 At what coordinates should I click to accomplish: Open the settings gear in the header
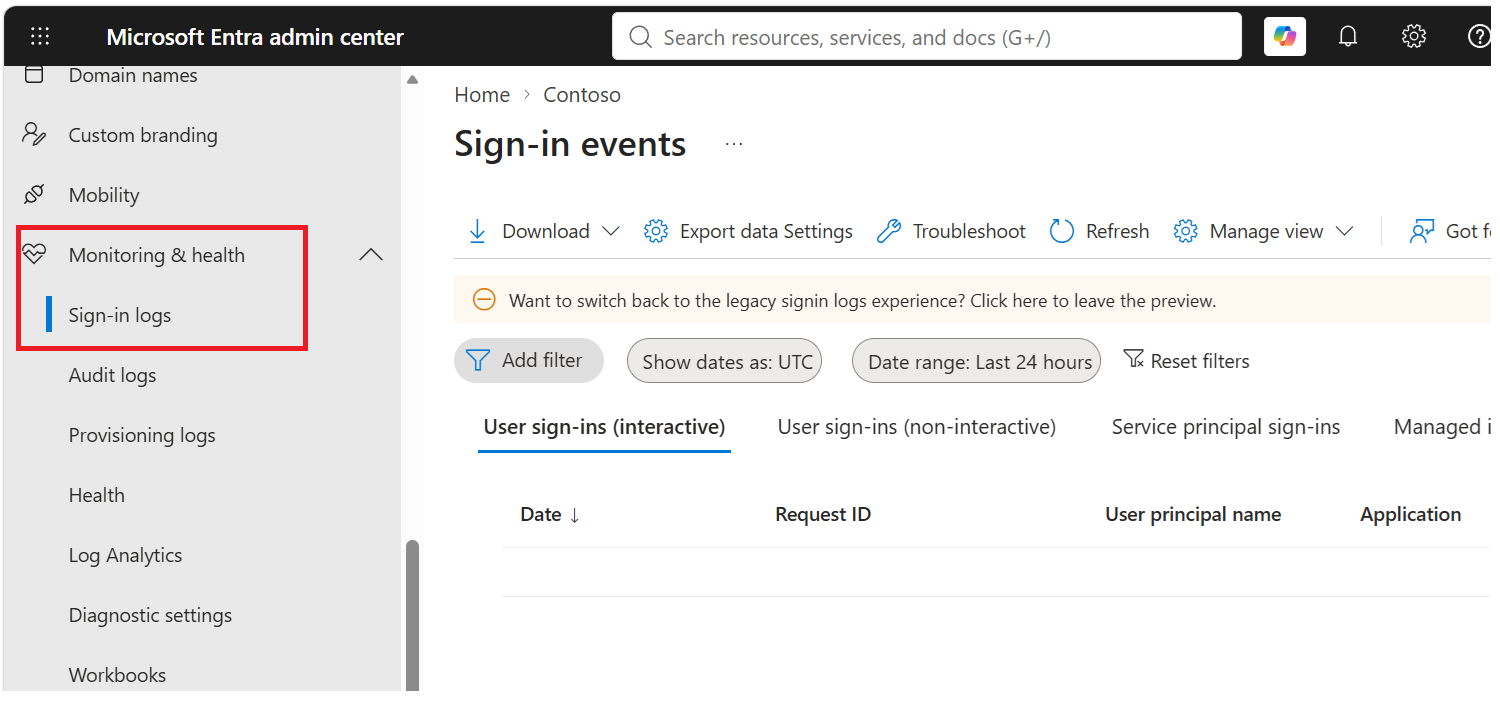pos(1413,37)
